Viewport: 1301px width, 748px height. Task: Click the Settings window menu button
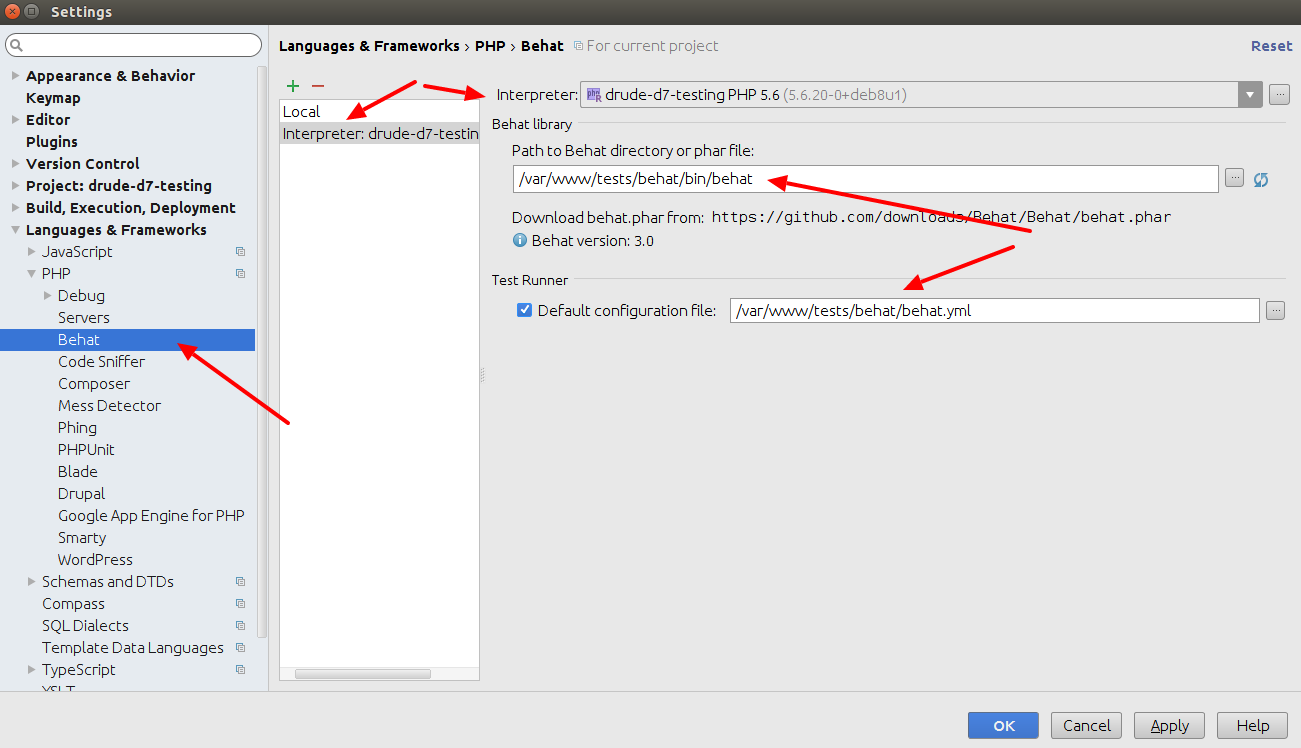coord(32,11)
